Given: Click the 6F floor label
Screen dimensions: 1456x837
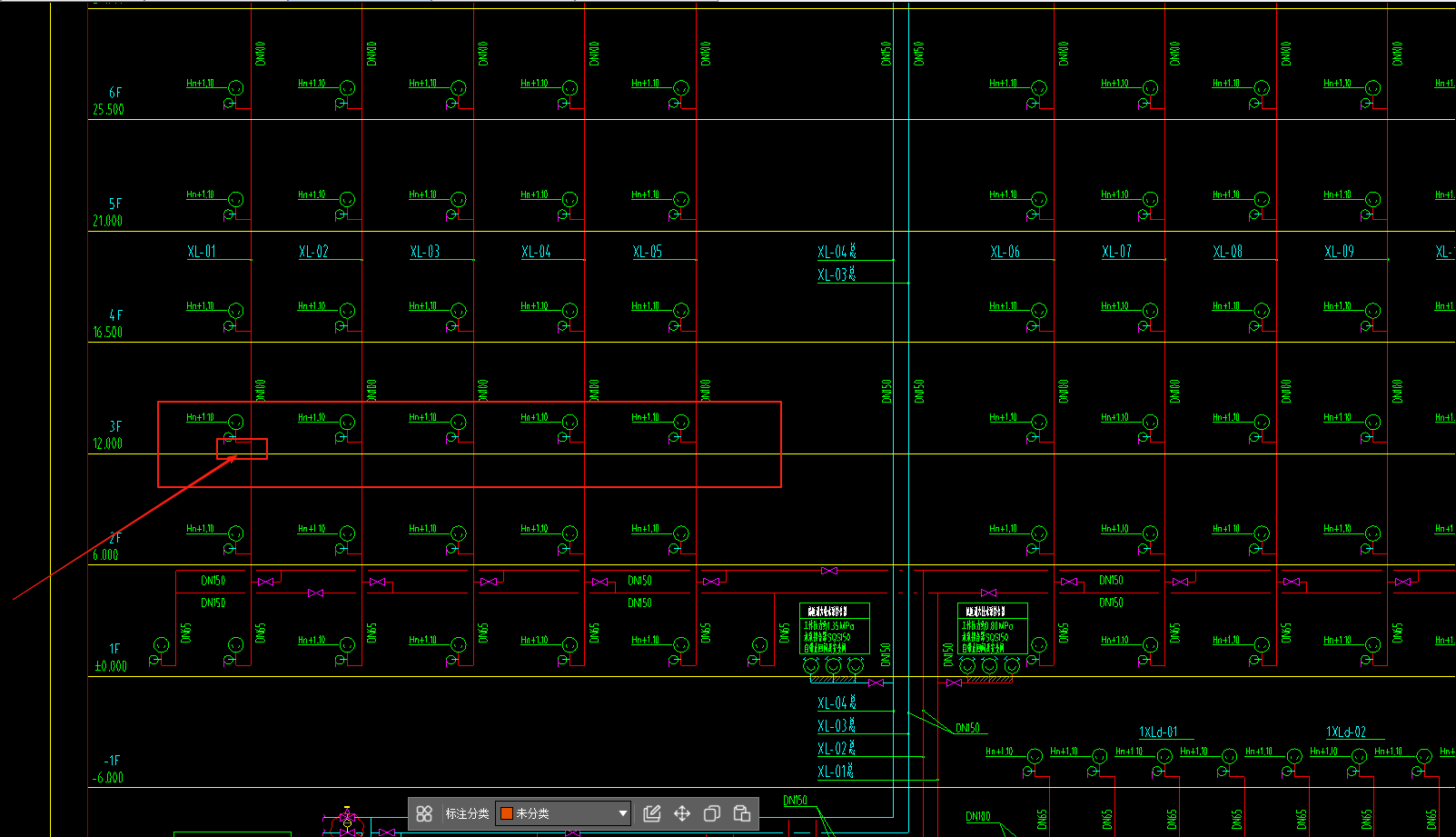Looking at the screenshot, I should coord(115,93).
